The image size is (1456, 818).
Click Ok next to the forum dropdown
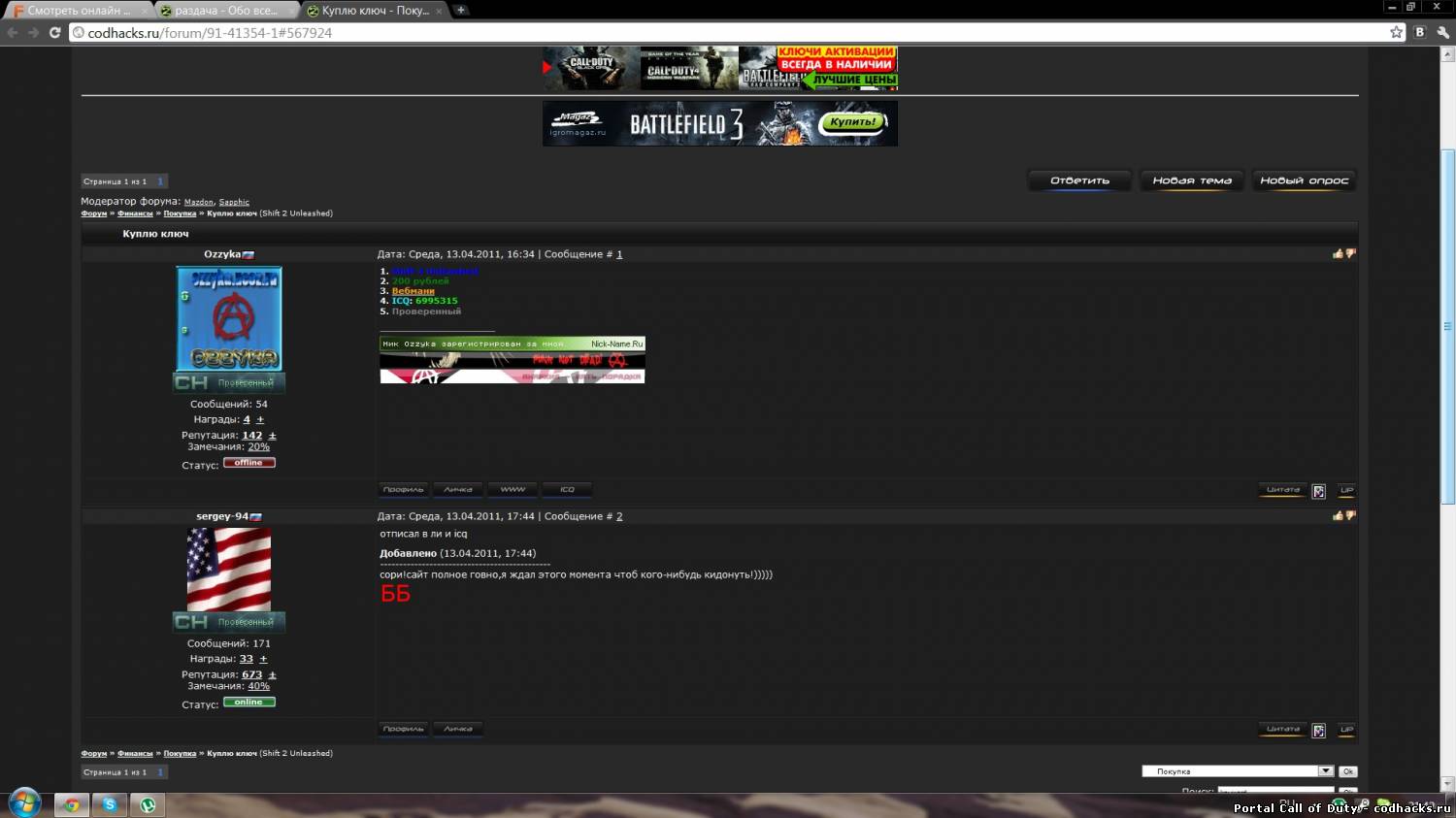(x=1347, y=771)
